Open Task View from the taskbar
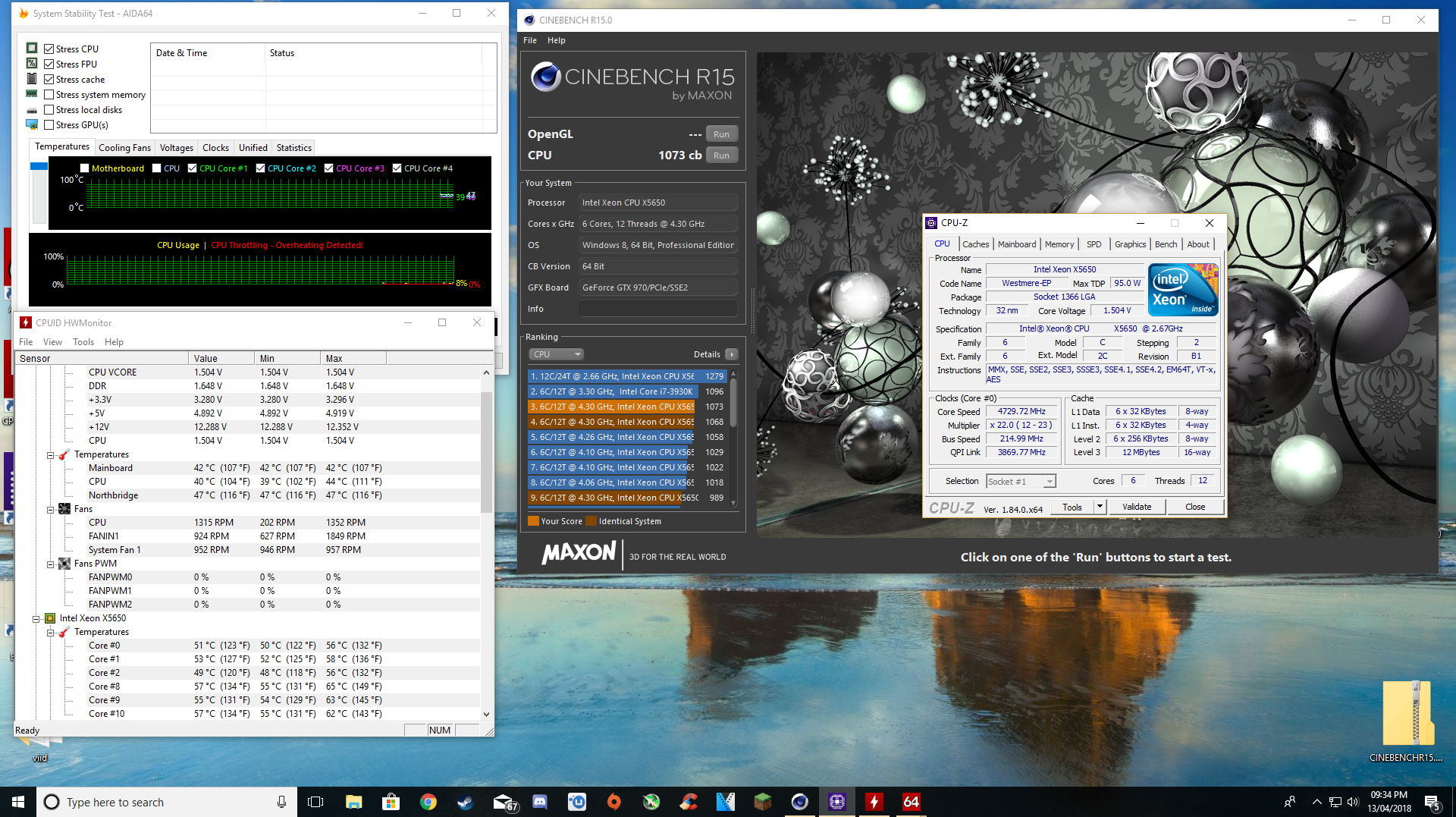This screenshot has width=1456, height=817. pyautogui.click(x=315, y=802)
